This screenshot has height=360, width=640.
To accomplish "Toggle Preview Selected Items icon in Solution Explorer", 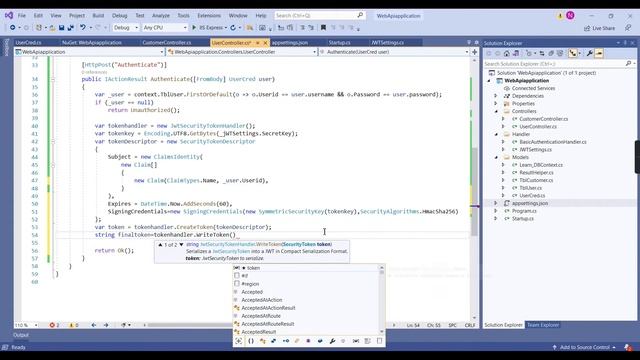I will (x=599, y=53).
